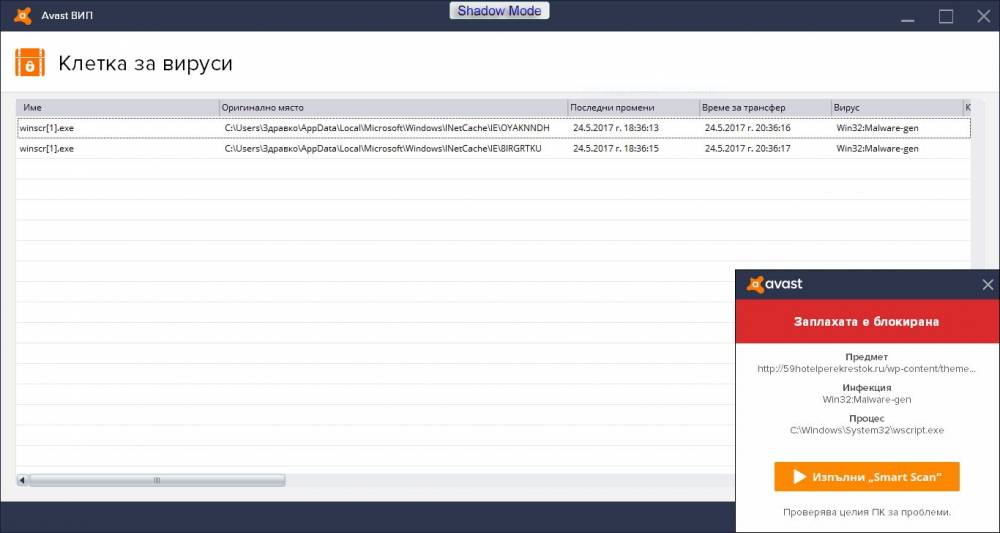This screenshot has width=1000, height=533.
Task: Click last-modified time 24.5.2017 г. 18:36:15
Action: [x=616, y=149]
